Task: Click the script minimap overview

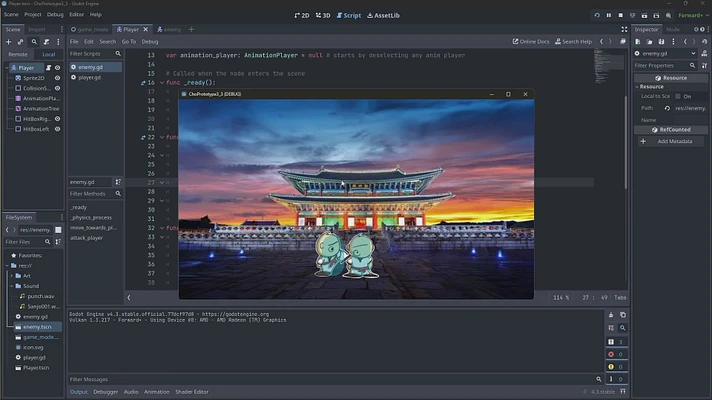Action: click(x=608, y=66)
